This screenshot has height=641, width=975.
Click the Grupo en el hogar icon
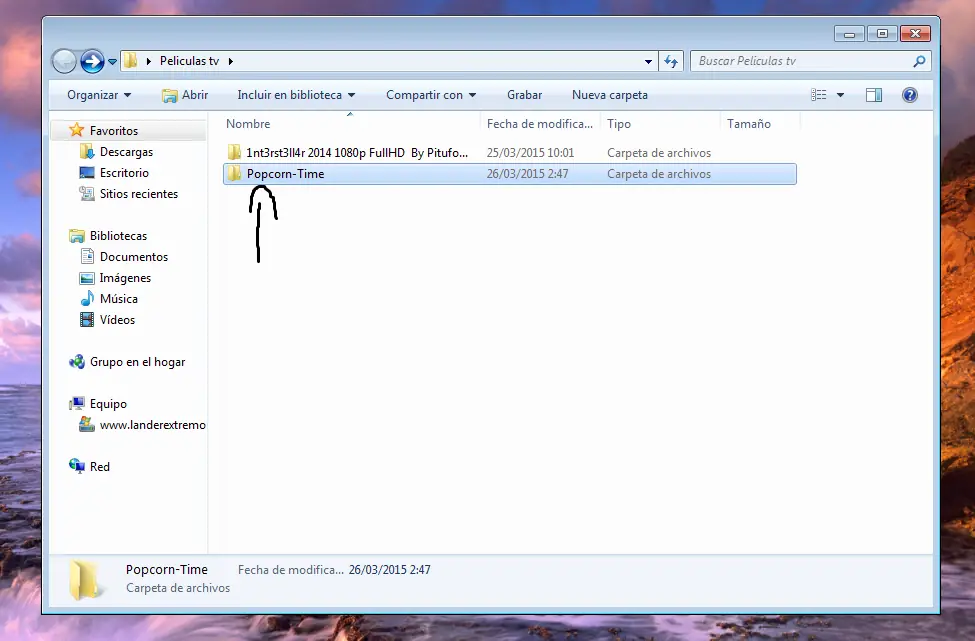tap(76, 362)
